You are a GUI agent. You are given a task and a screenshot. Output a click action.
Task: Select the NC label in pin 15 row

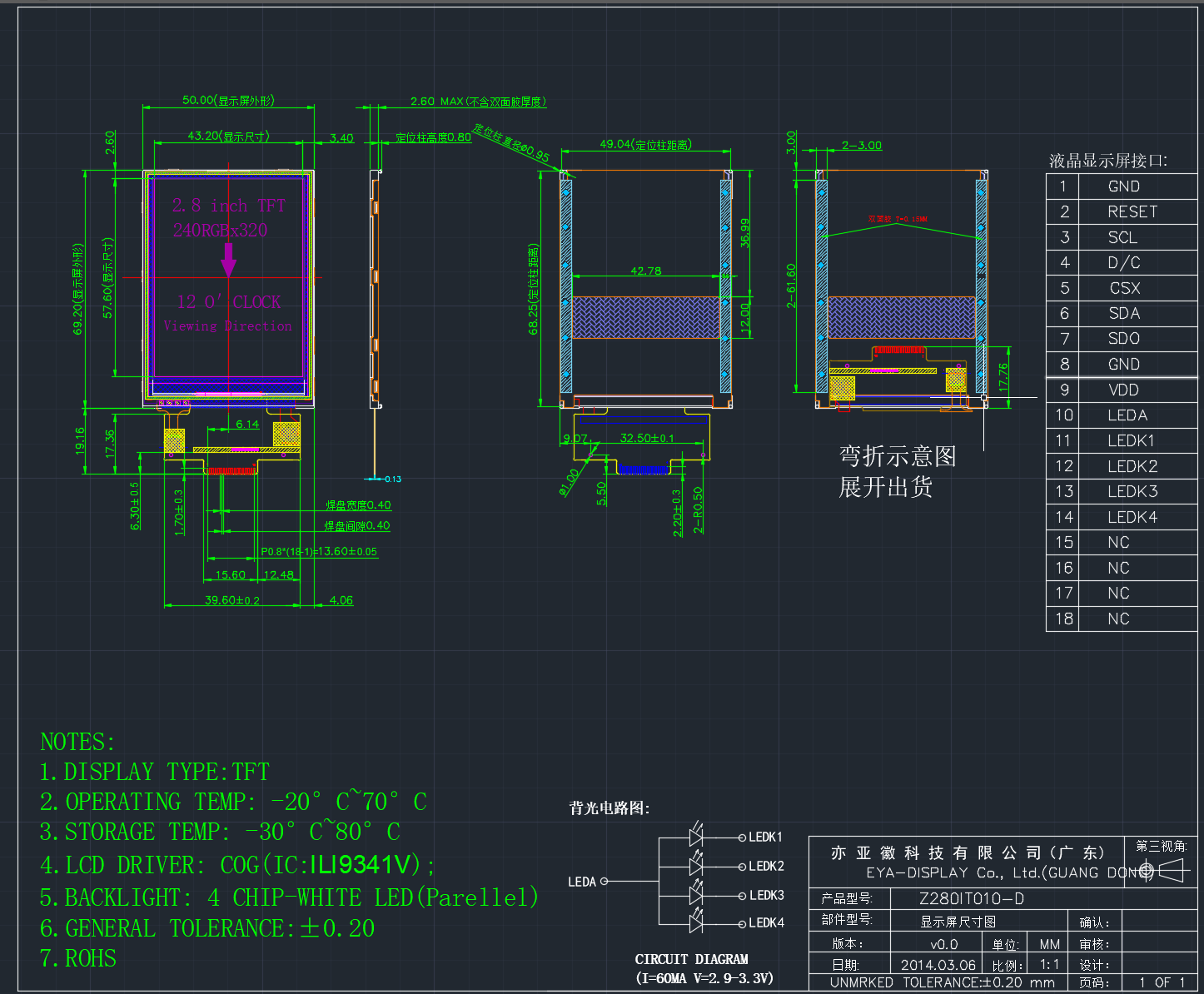(1118, 543)
